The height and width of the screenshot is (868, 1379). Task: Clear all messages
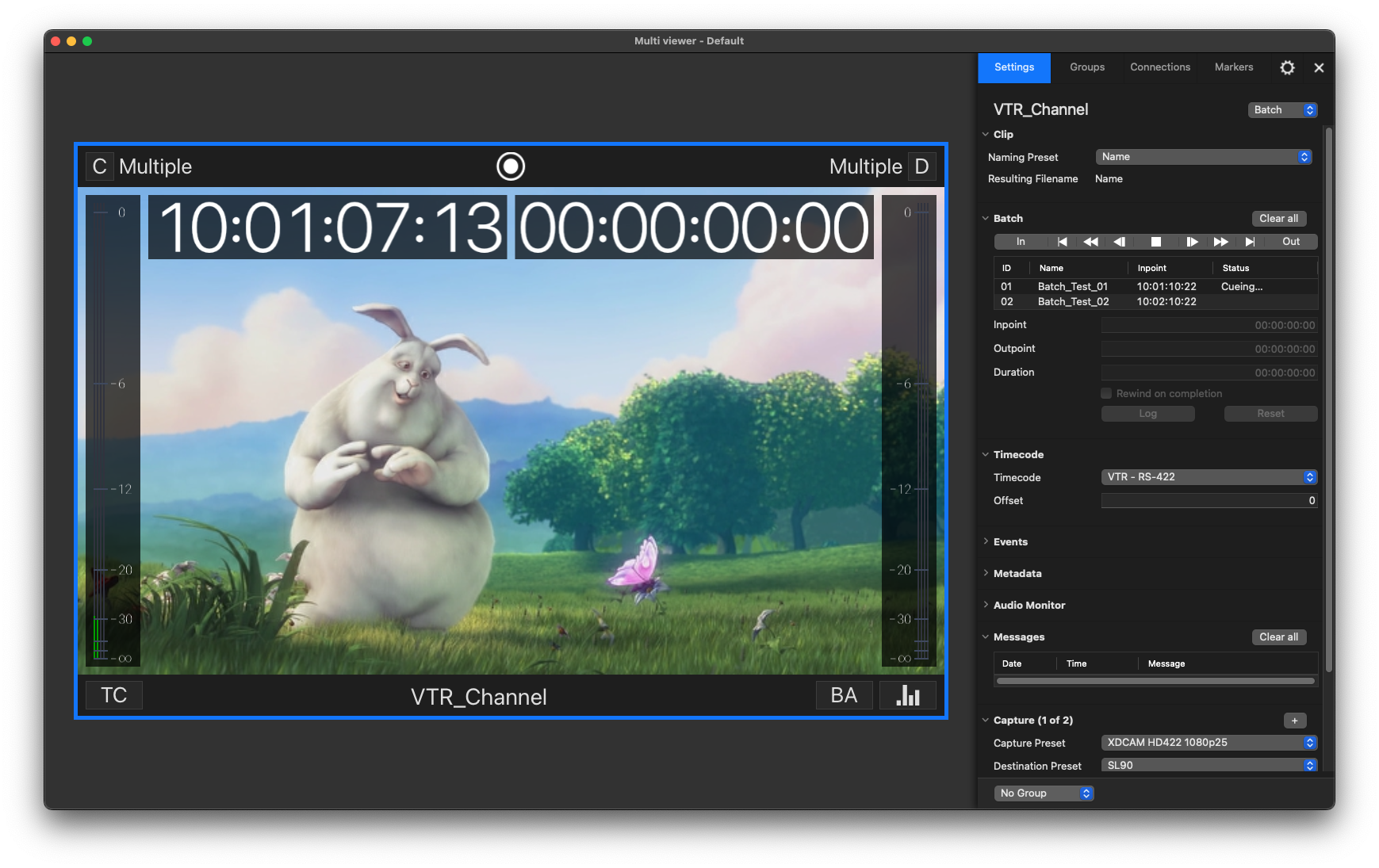pos(1279,637)
